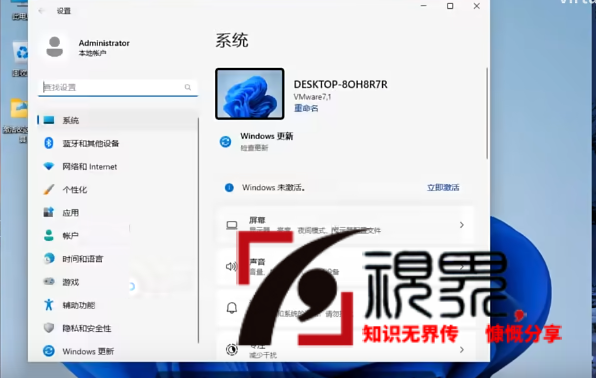Expand the bottom focus row chevron

pos(461,349)
